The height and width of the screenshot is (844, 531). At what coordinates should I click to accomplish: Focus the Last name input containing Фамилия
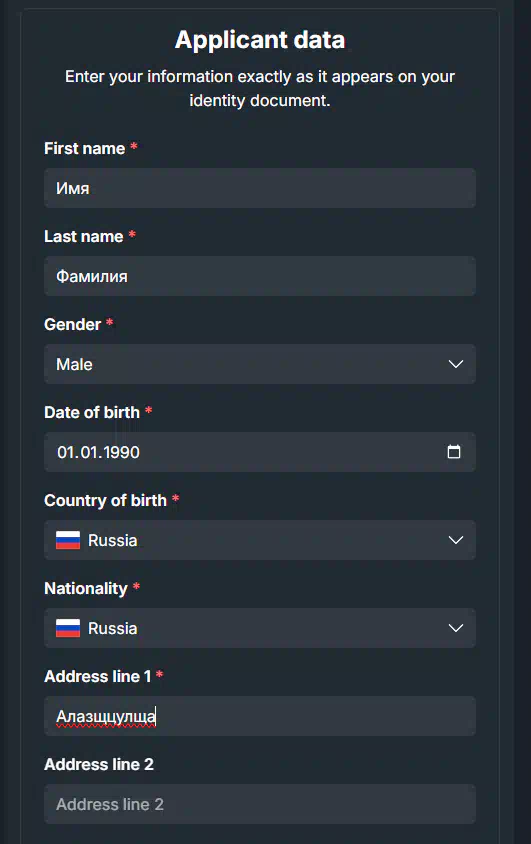260,276
